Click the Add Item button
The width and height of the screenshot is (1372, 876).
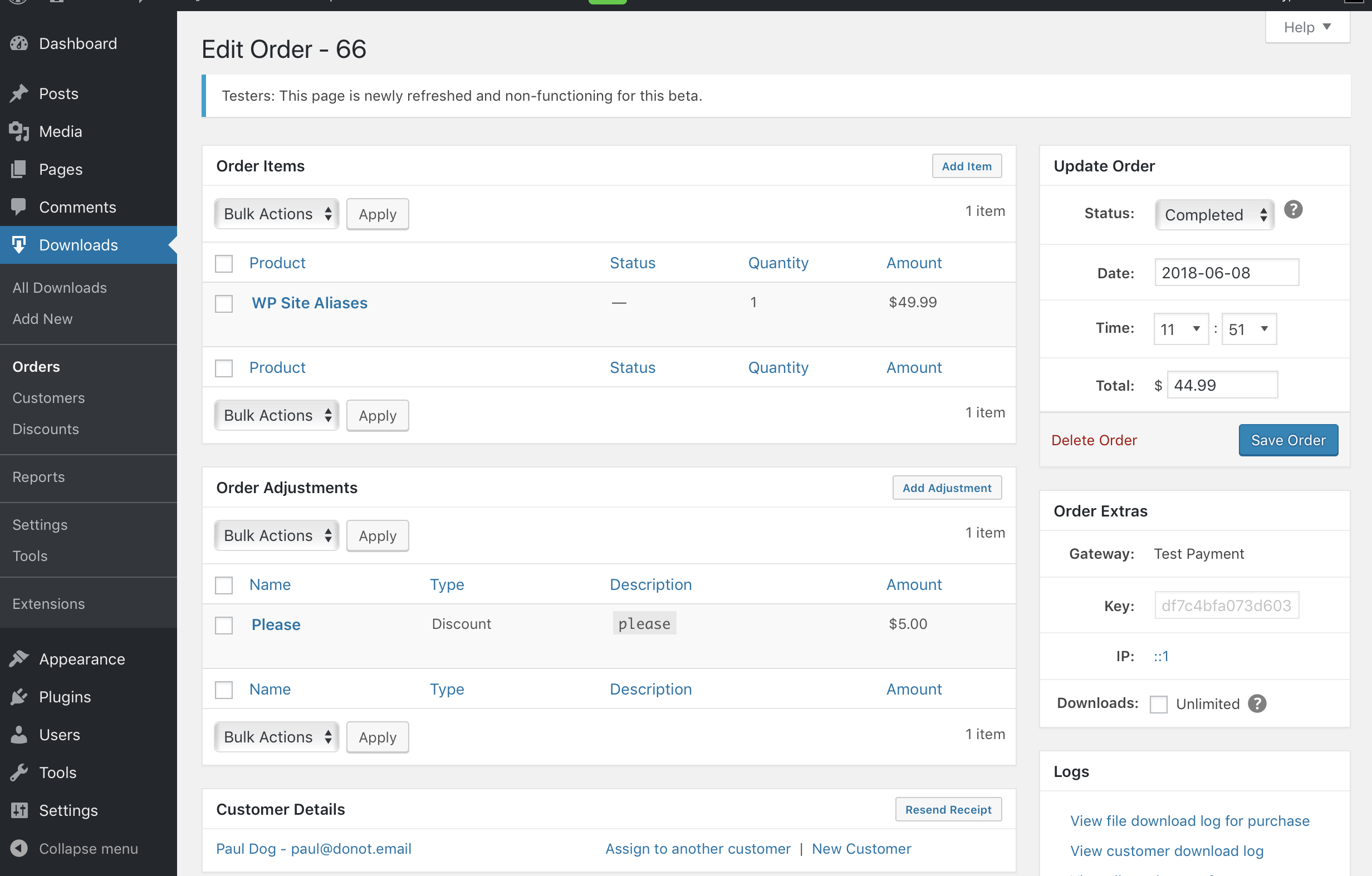click(966, 166)
